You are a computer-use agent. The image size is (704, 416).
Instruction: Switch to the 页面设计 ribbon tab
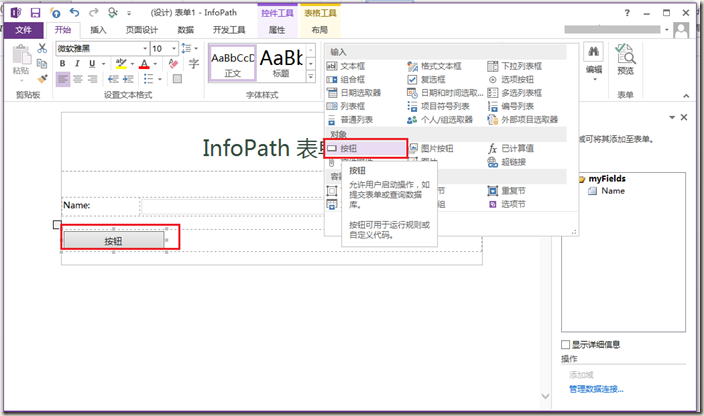click(x=142, y=30)
